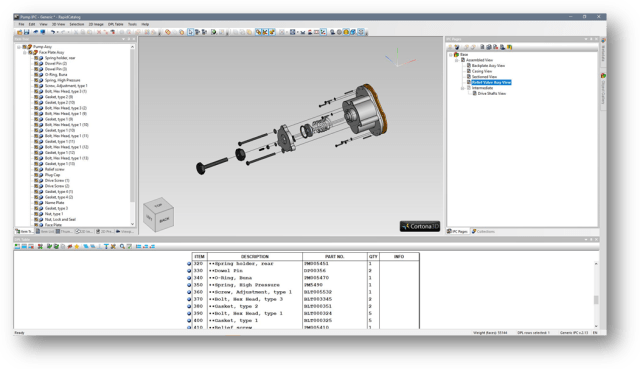Open the DPL Table panel dropdown arrow
Screen dimensions: 640x369
point(586,240)
